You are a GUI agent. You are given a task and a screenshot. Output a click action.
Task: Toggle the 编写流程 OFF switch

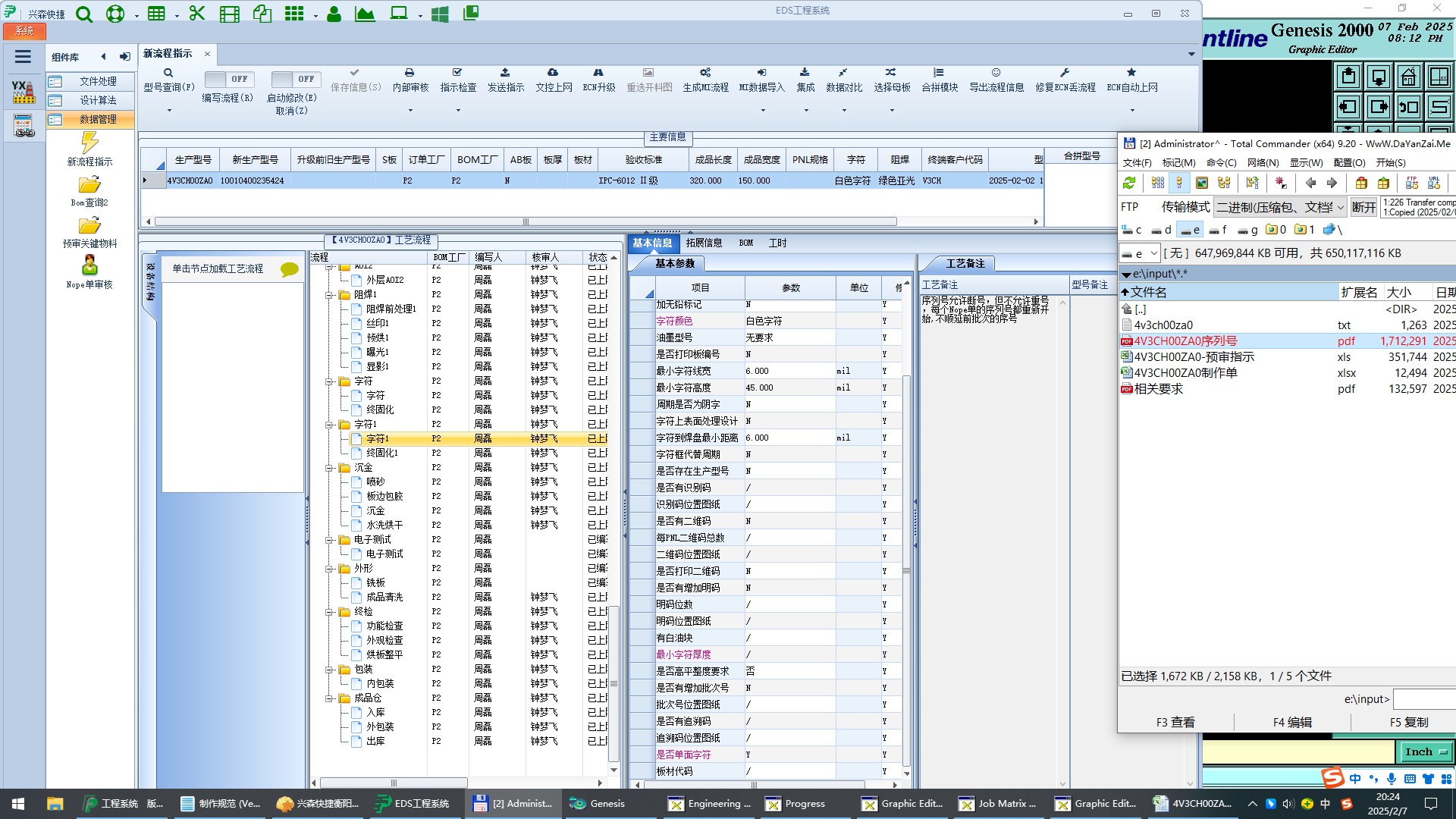pos(230,79)
